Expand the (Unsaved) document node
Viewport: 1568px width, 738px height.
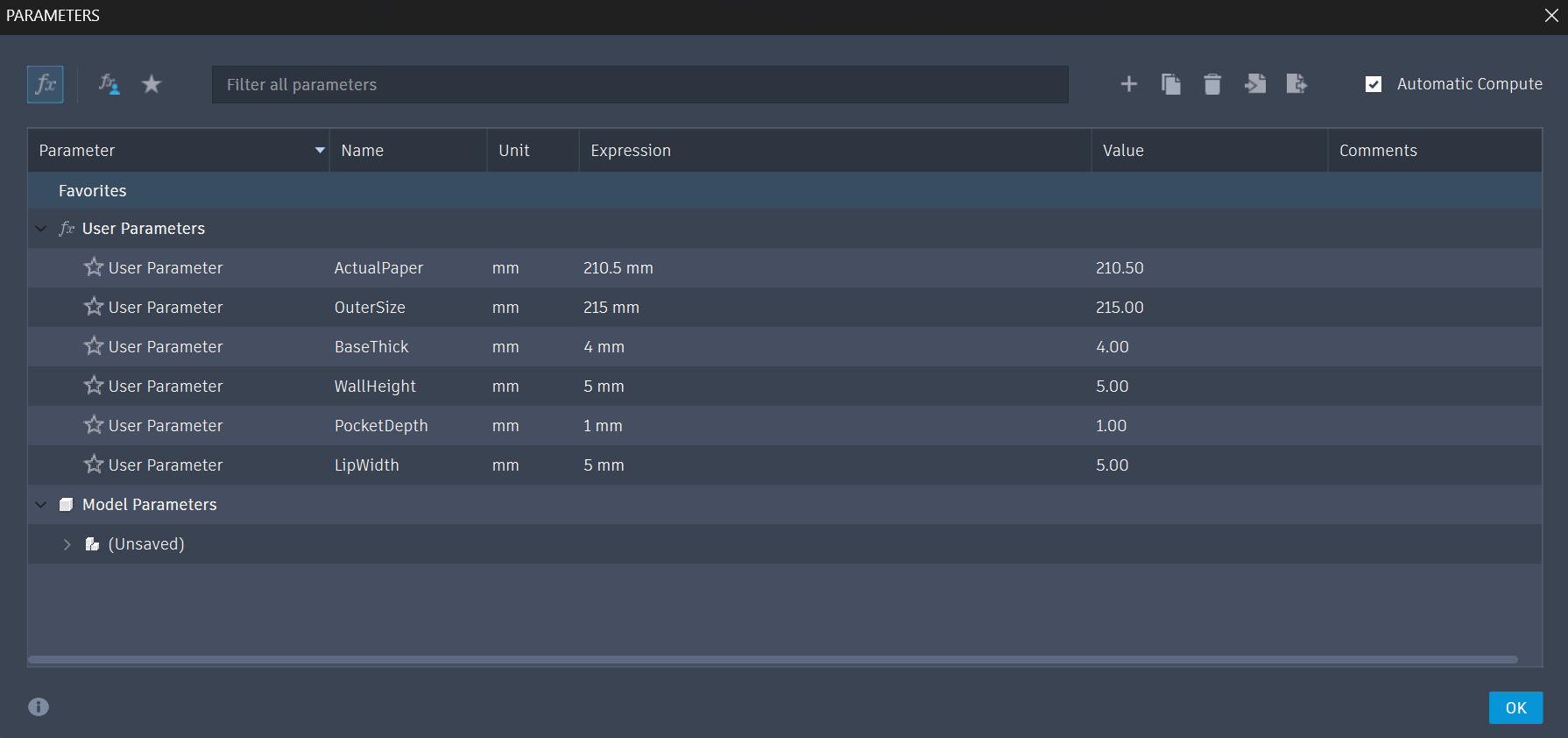[x=67, y=544]
